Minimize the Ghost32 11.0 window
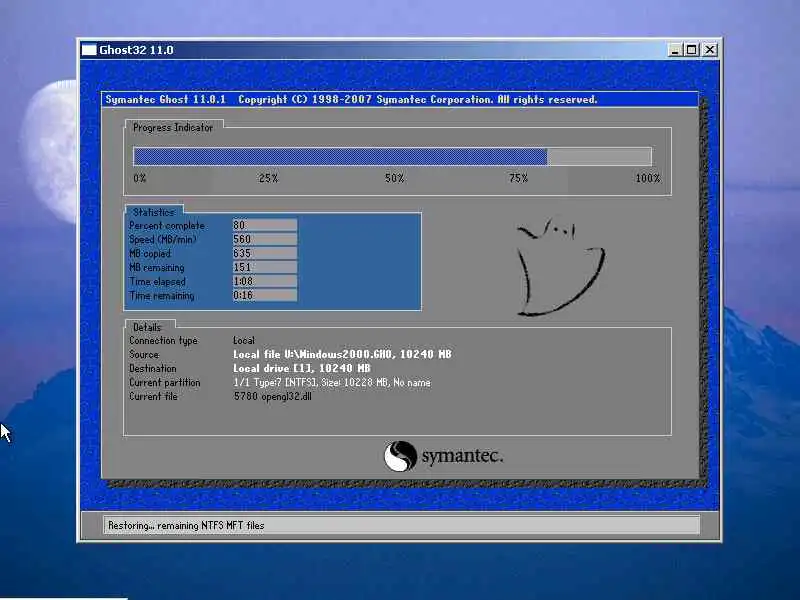The width and height of the screenshot is (800, 600). coord(675,50)
